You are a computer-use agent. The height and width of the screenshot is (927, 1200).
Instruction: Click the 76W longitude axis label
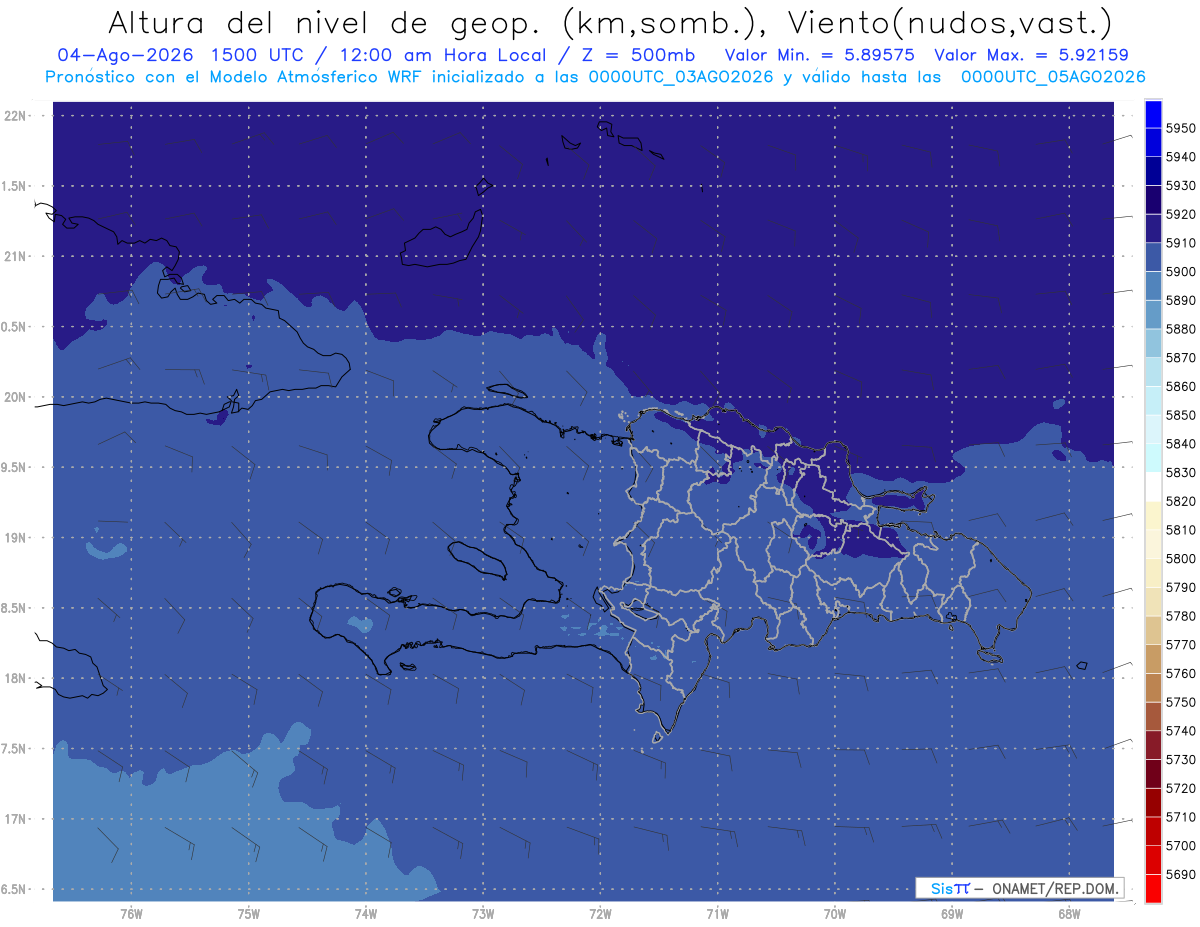(131, 914)
